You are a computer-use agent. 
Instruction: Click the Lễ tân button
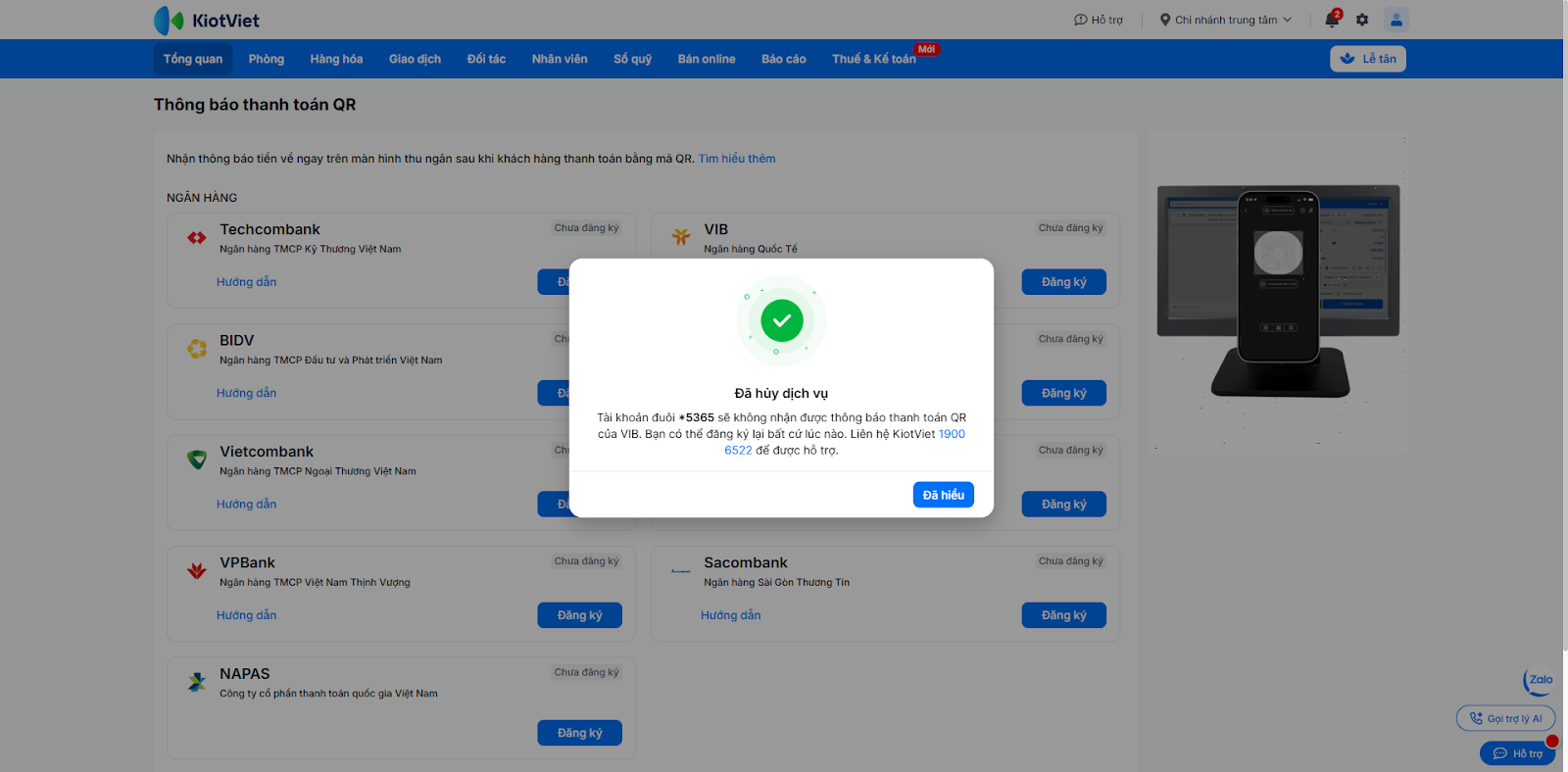1368,59
